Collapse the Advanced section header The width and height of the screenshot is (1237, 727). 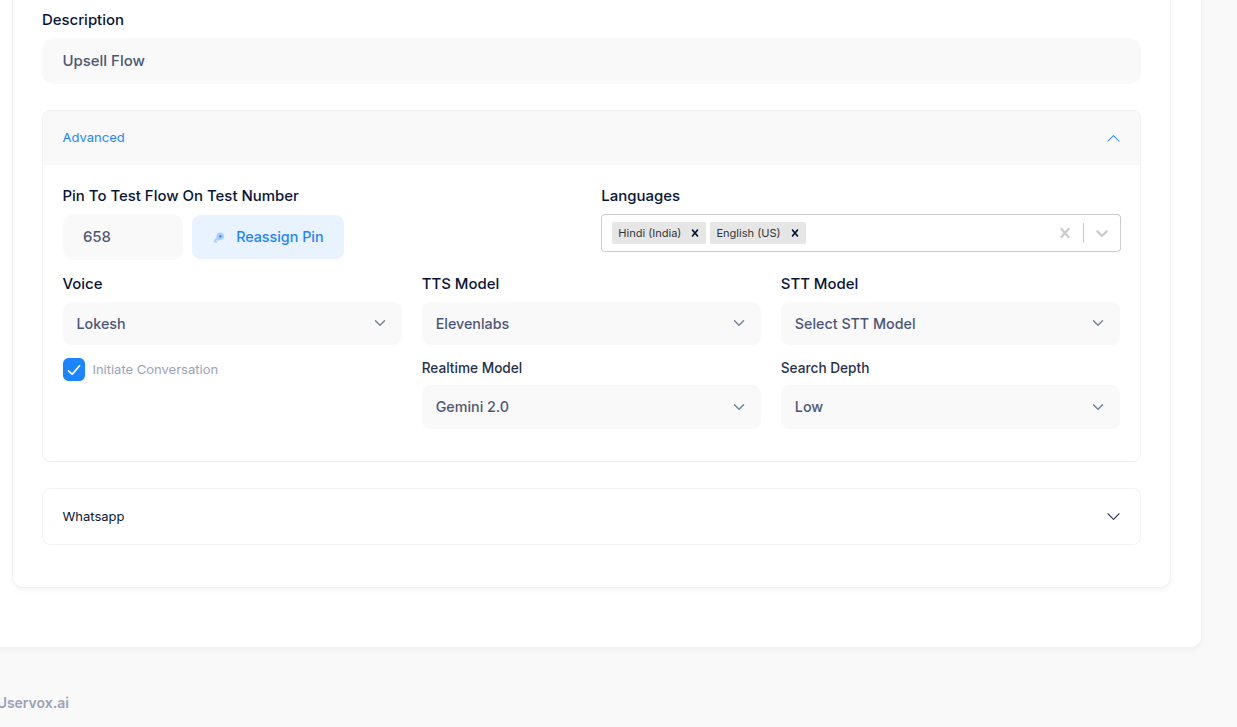(591, 138)
